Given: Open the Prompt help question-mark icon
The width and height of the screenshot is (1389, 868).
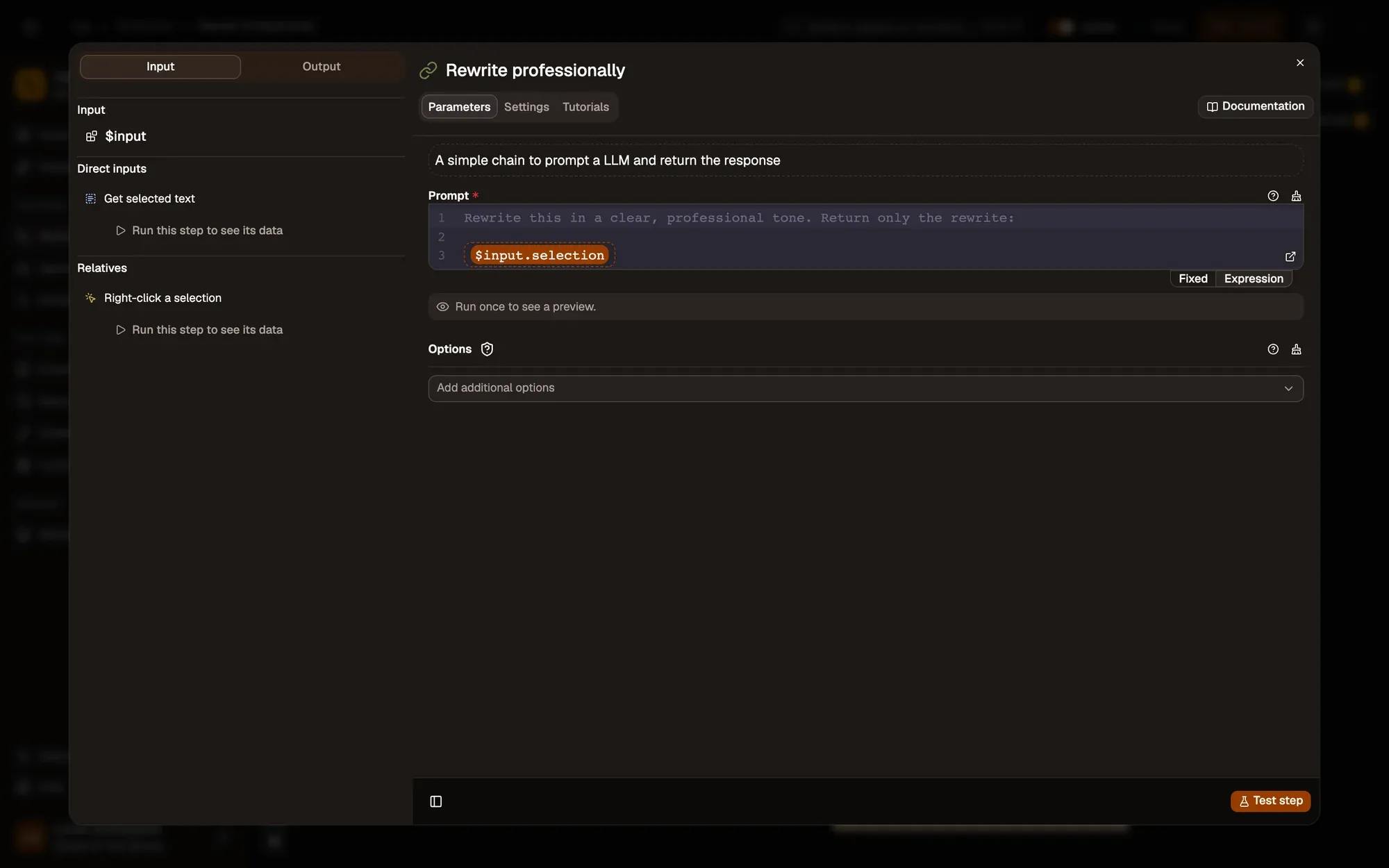Looking at the screenshot, I should pos(1273,196).
